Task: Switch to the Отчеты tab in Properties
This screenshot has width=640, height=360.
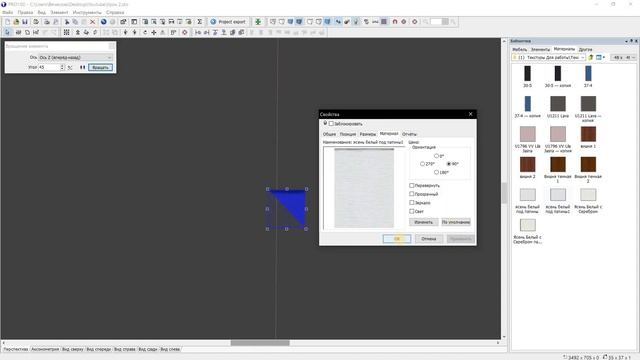Action: point(409,134)
